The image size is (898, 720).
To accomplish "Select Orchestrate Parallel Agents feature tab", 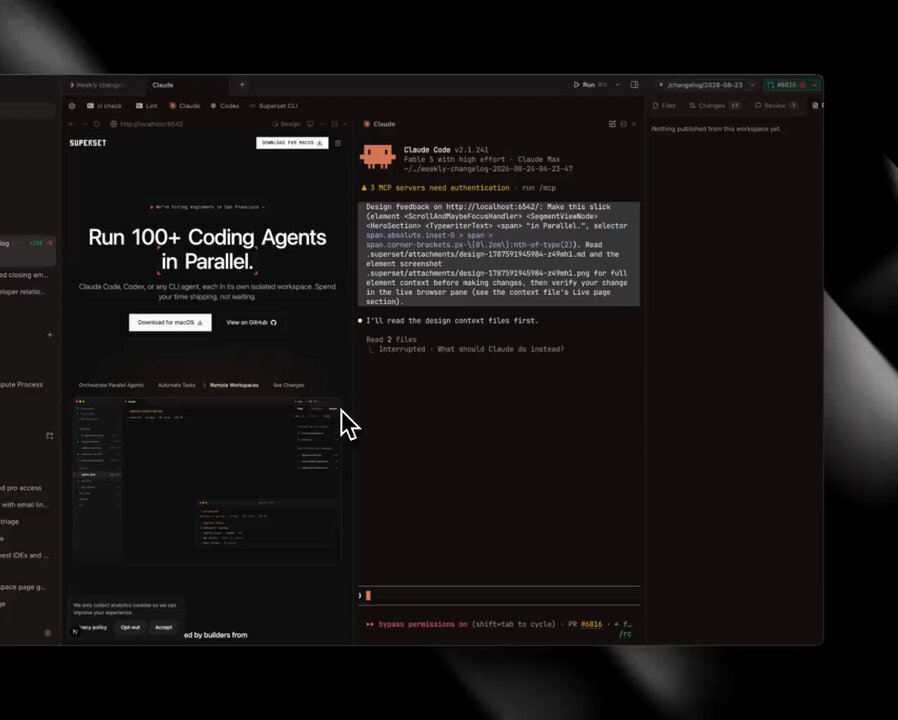I will tap(111, 385).
